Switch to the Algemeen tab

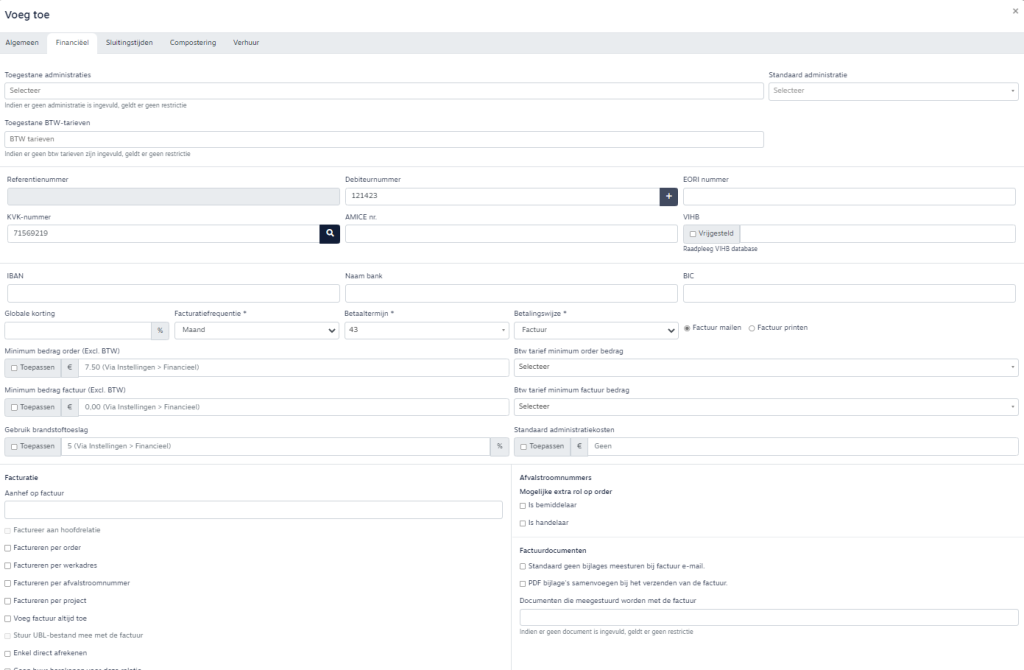click(x=22, y=42)
